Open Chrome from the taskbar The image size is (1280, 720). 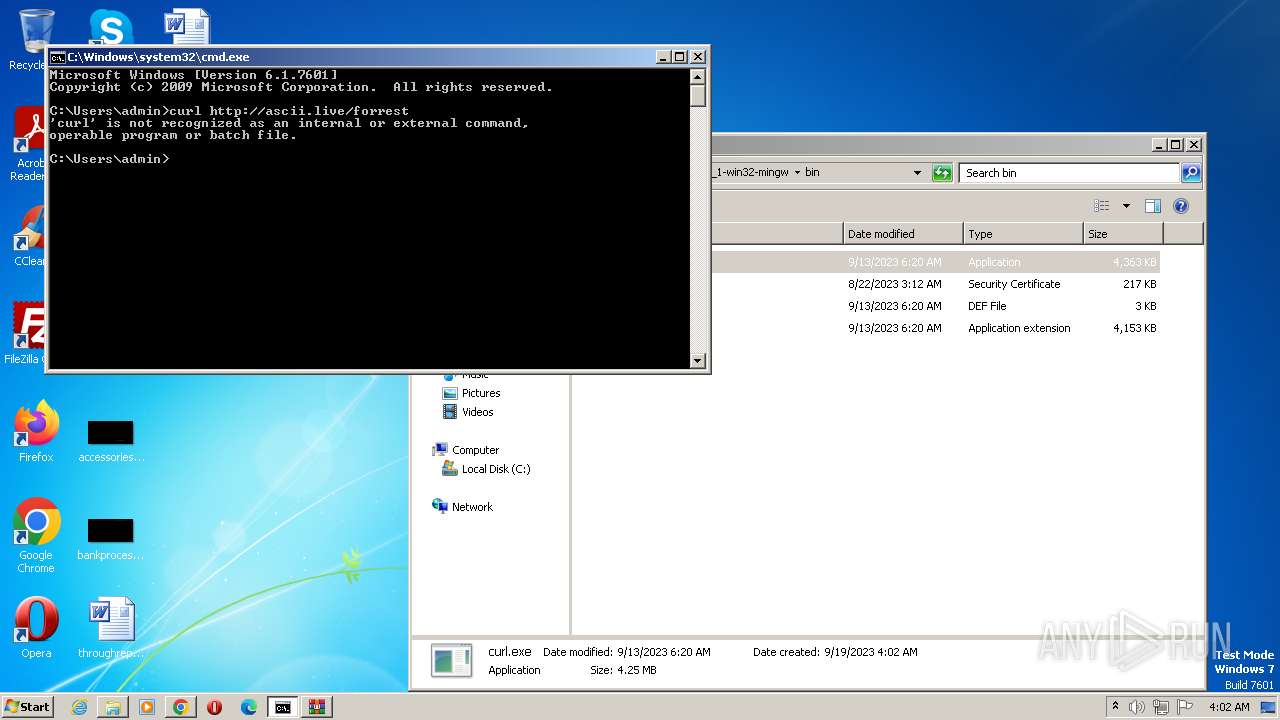pyautogui.click(x=181, y=707)
